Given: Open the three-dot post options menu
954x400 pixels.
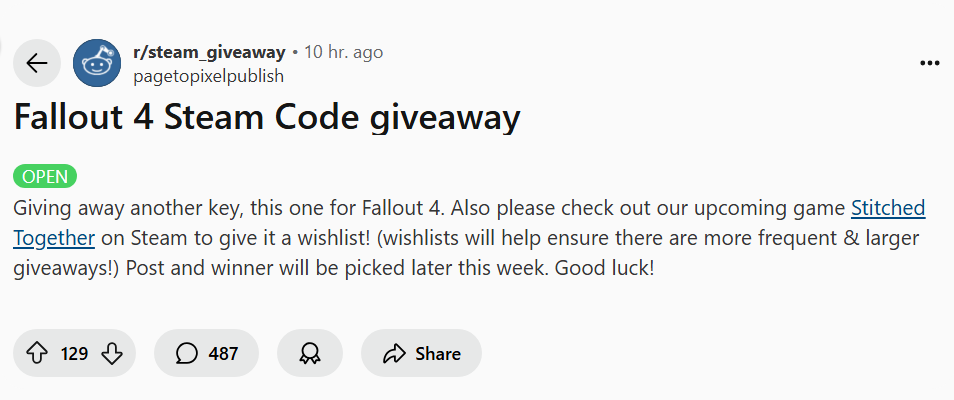Looking at the screenshot, I should 929,63.
